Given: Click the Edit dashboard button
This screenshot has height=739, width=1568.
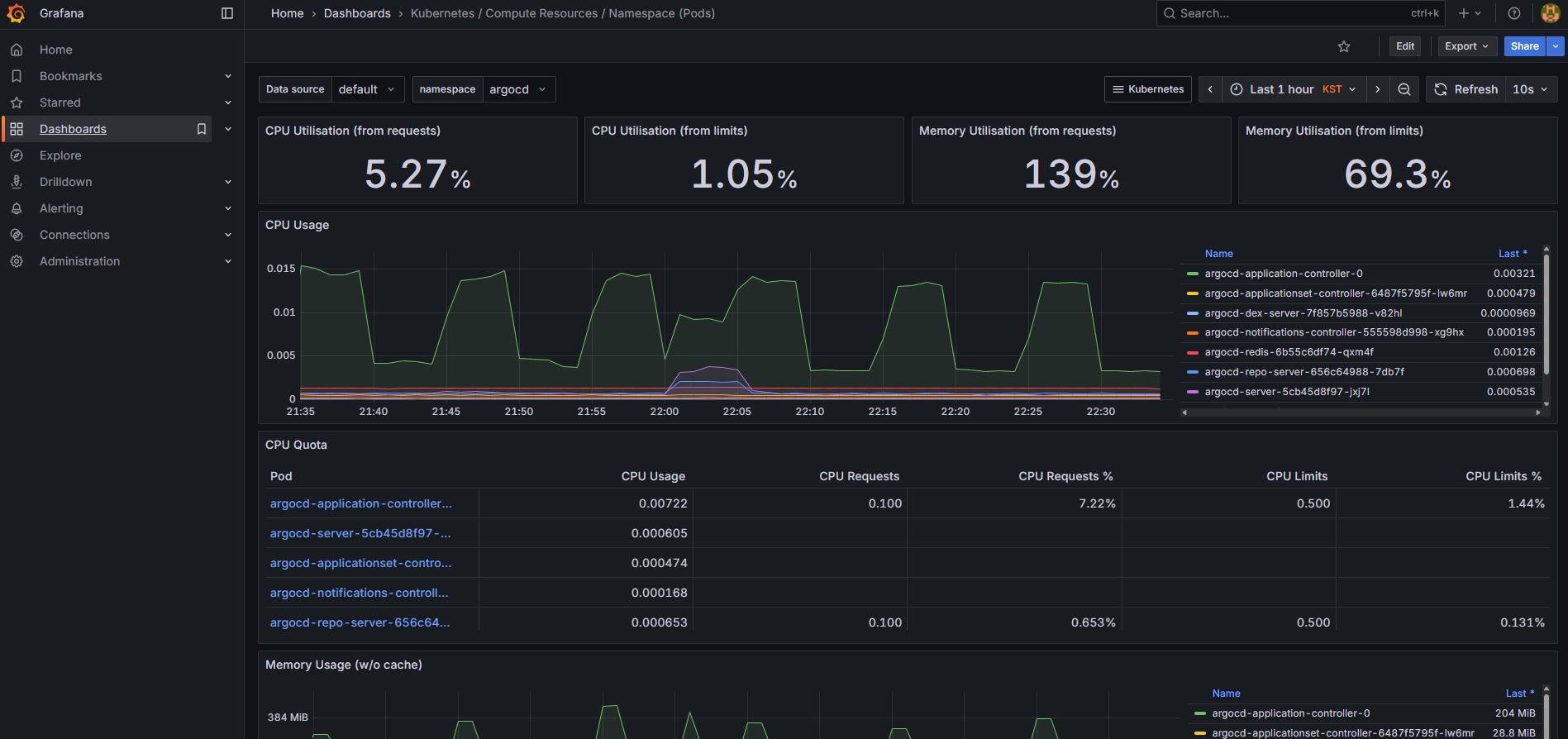Looking at the screenshot, I should click(1405, 46).
